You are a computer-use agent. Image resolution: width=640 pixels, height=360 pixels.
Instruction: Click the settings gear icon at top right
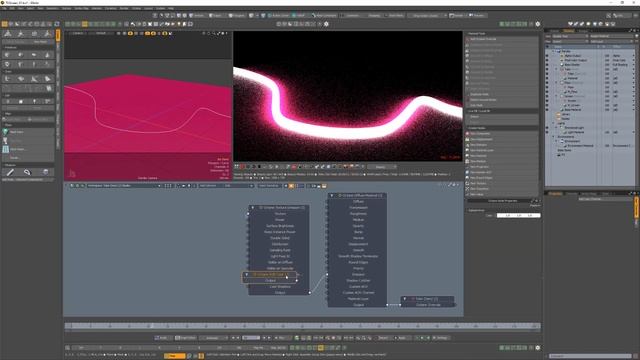click(x=538, y=24)
